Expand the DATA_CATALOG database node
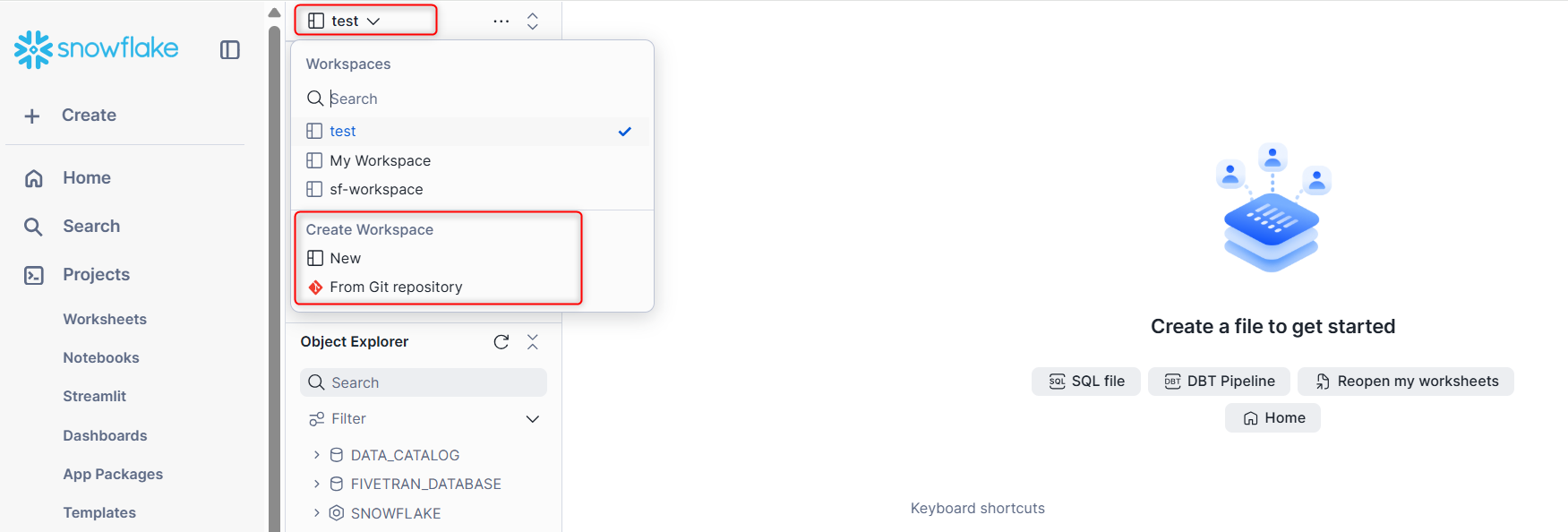The width and height of the screenshot is (1568, 532). 316,455
